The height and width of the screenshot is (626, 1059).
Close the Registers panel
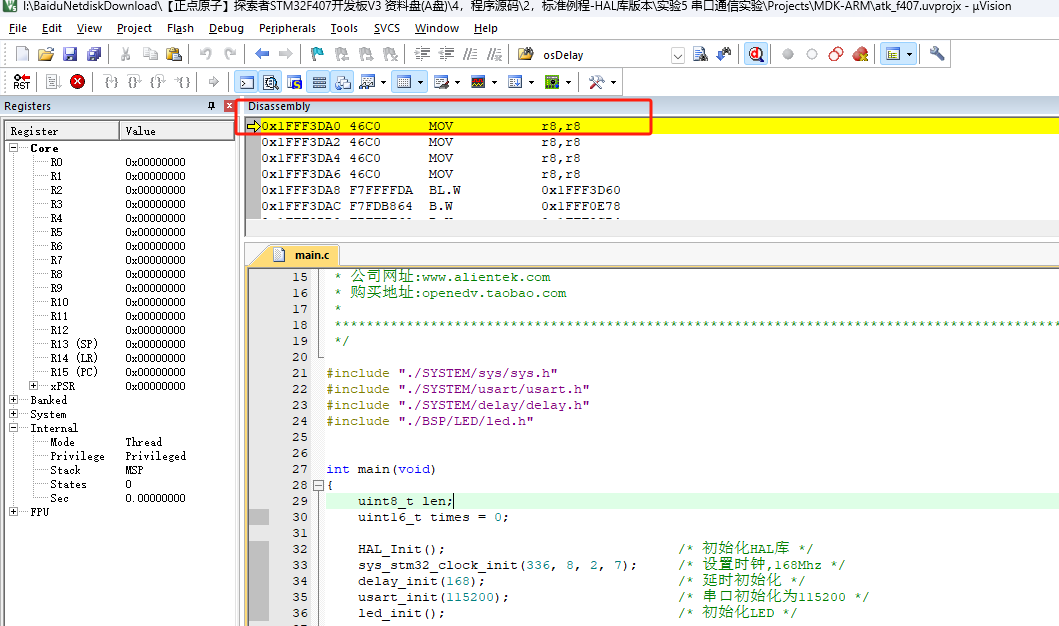tap(229, 106)
